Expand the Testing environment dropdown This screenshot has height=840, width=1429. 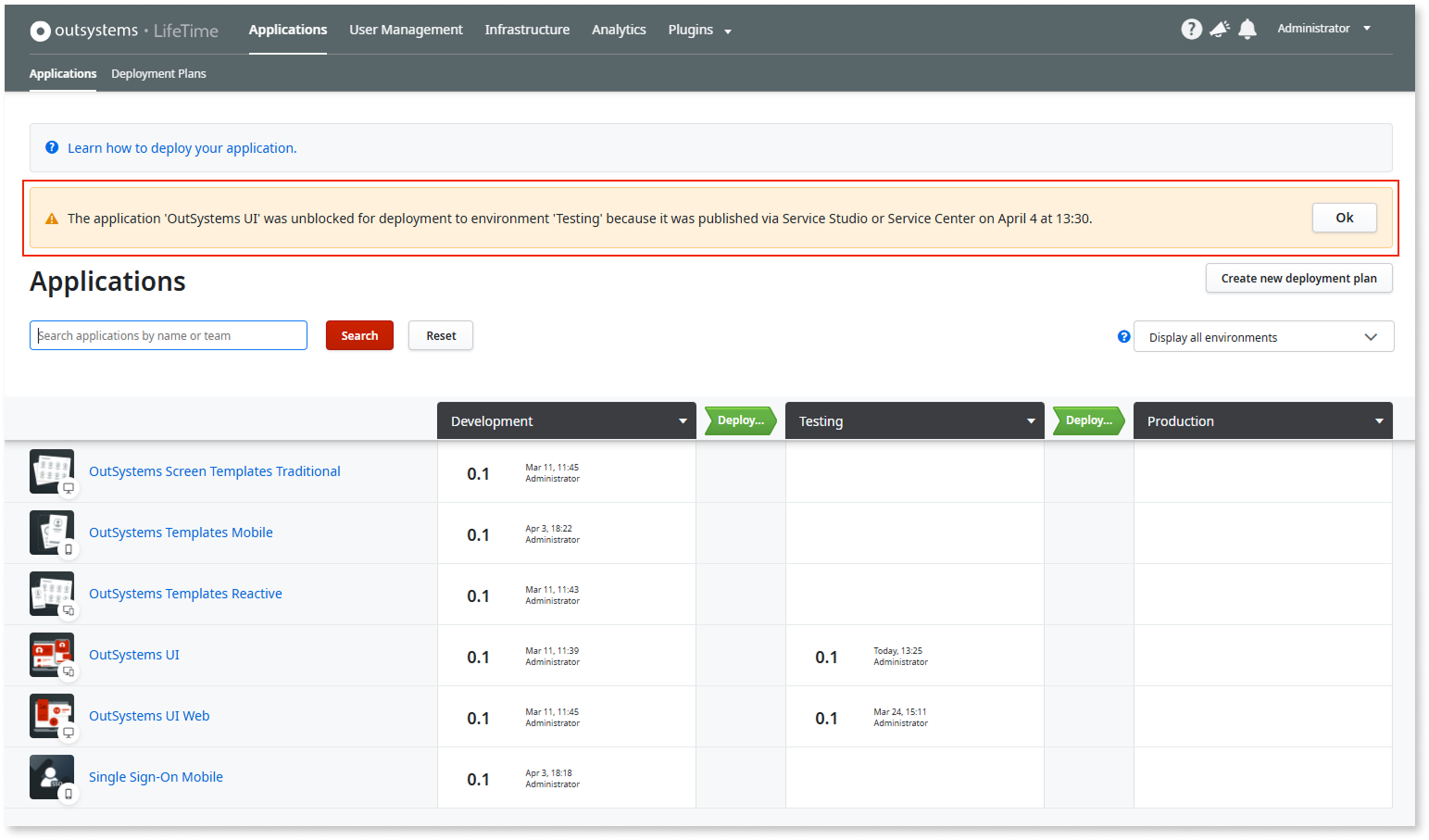point(1031,421)
